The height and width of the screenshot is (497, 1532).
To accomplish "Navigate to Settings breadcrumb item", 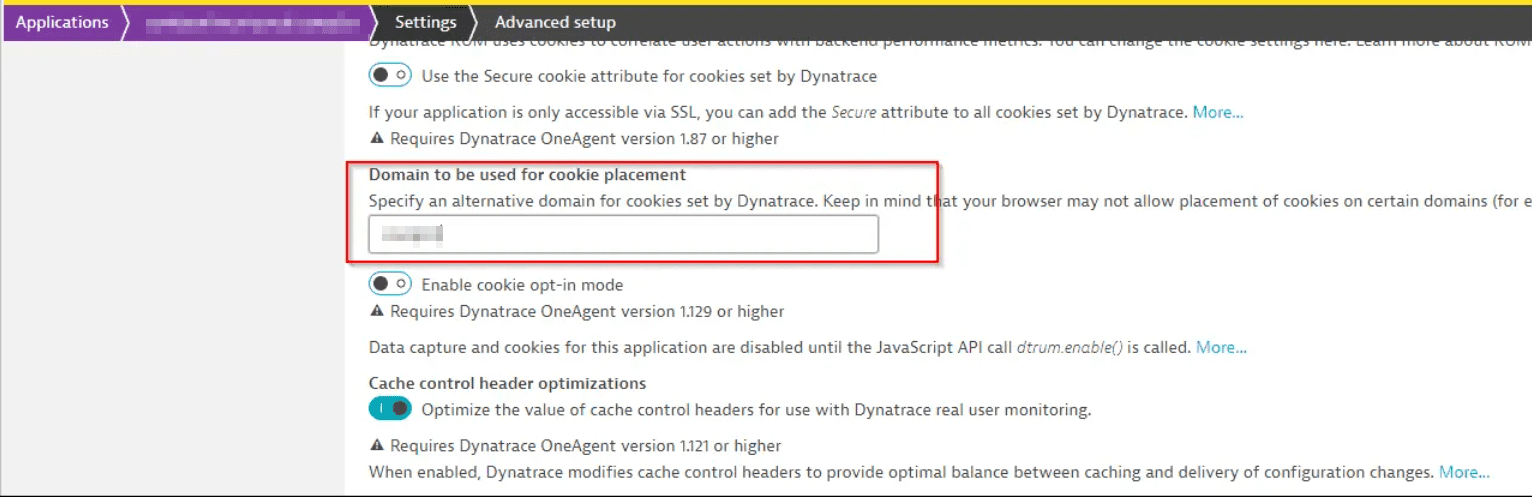I will point(425,22).
